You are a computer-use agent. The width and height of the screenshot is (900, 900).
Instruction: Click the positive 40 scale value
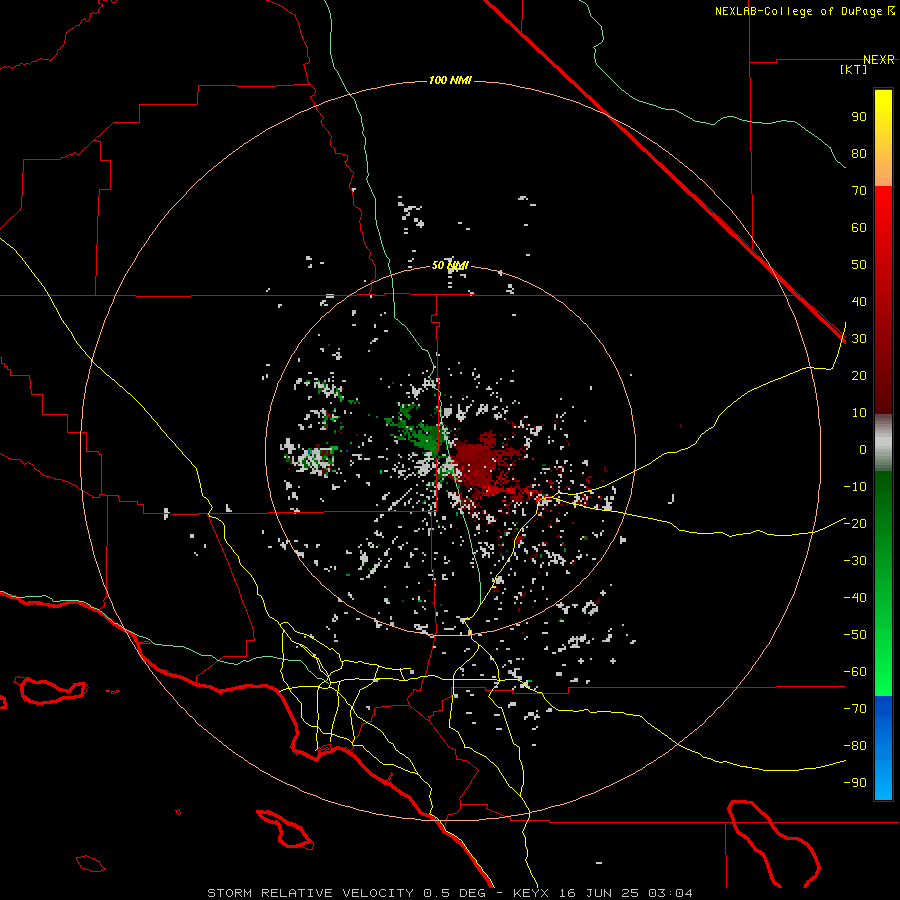pyautogui.click(x=859, y=301)
